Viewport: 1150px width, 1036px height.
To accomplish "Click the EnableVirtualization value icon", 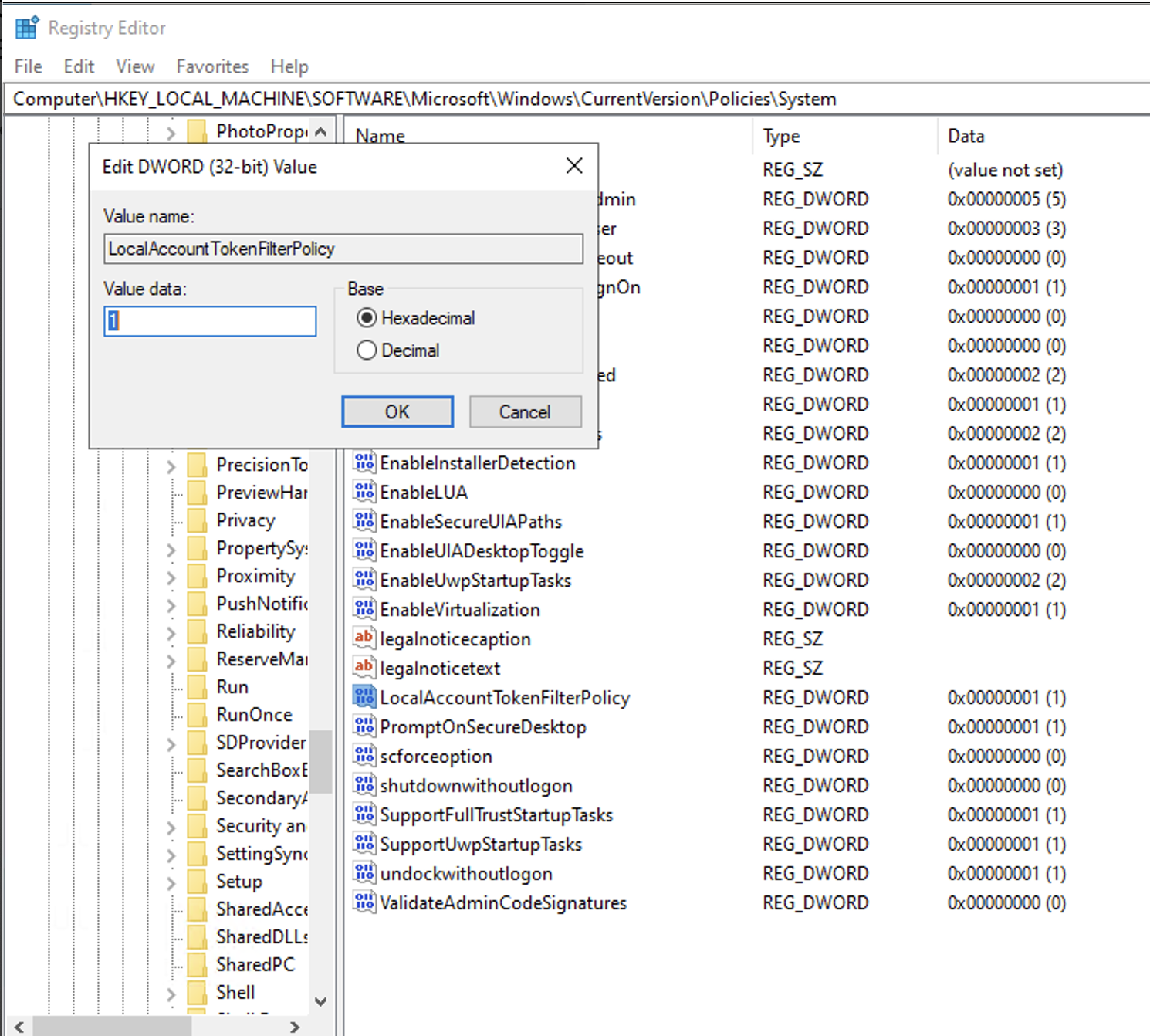I will coord(364,609).
